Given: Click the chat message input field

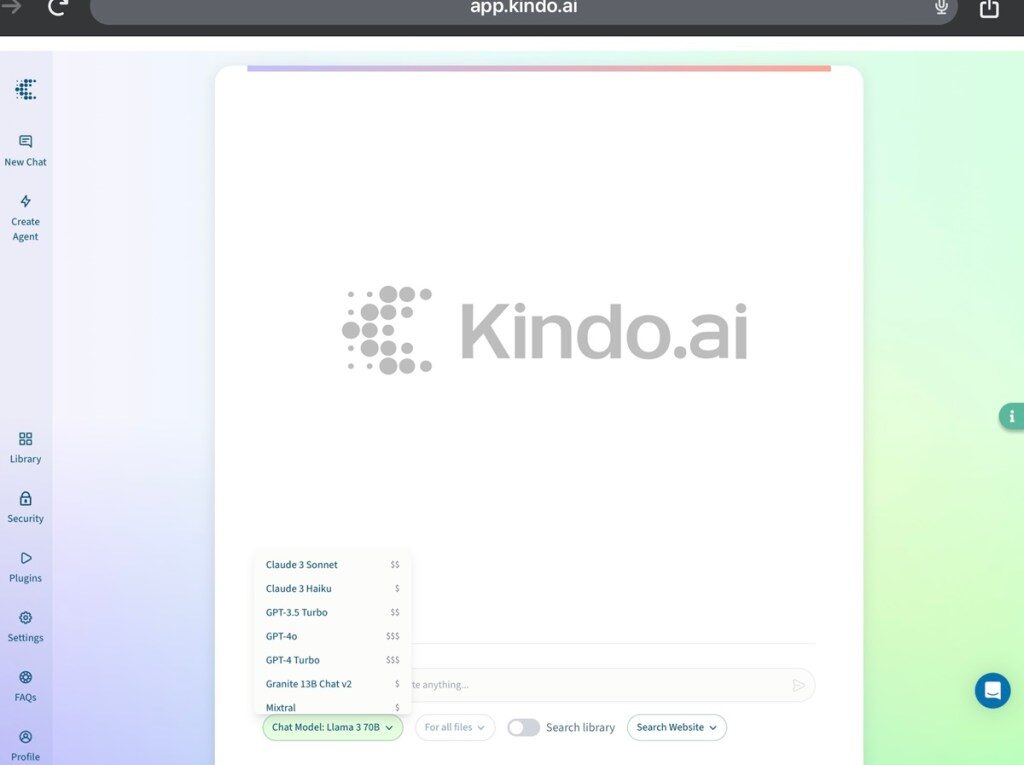Looking at the screenshot, I should pos(598,685).
